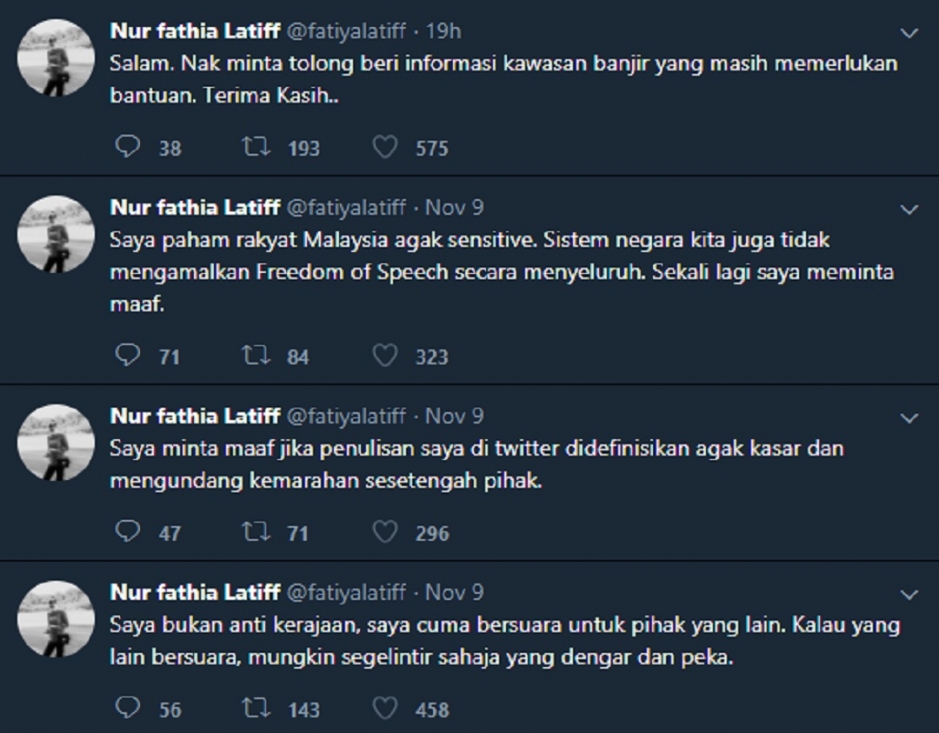Retweet the tweet with 84 retweets
The height and width of the screenshot is (733, 939).
point(256,355)
